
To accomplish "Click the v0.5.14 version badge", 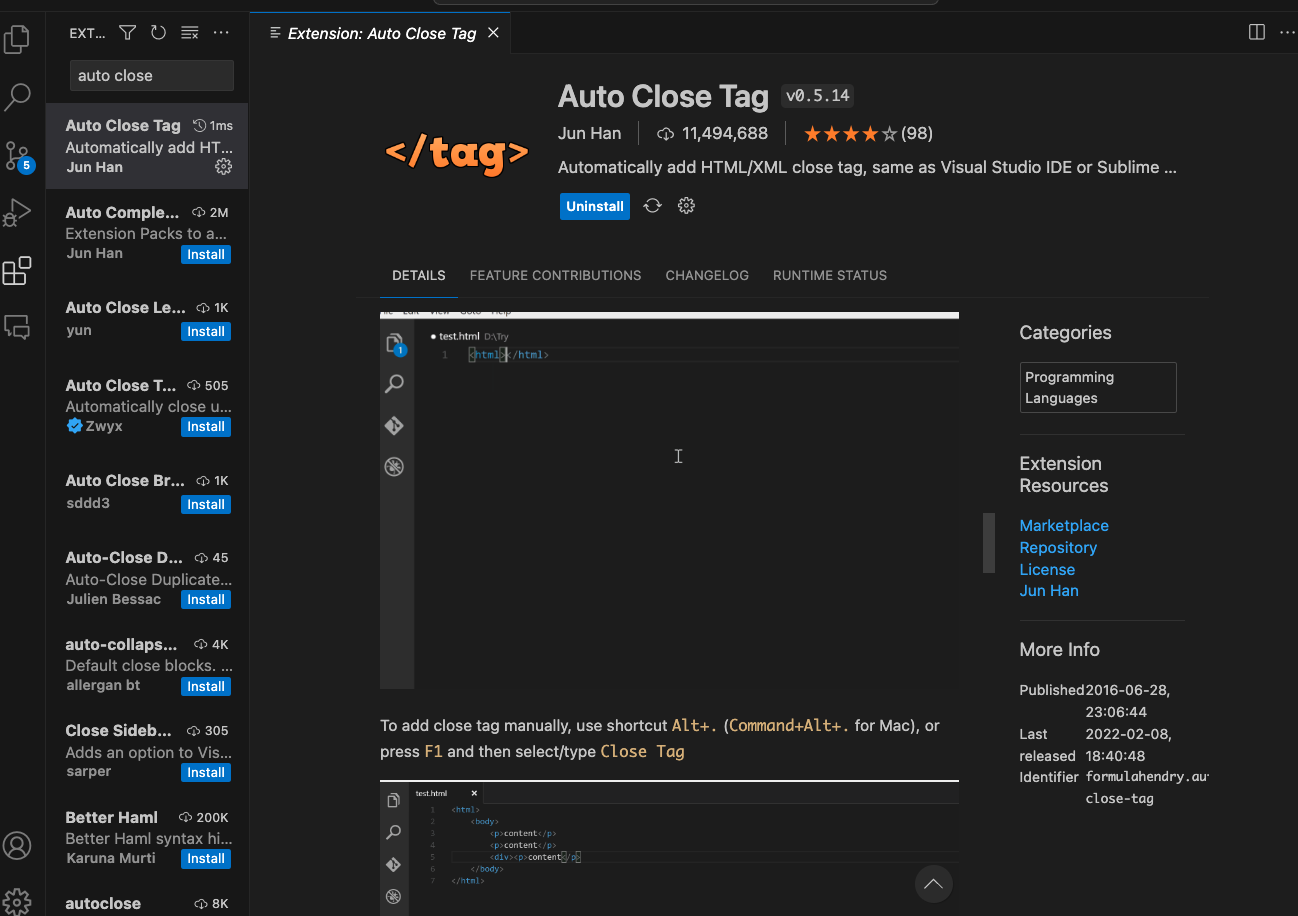I will pyautogui.click(x=817, y=96).
